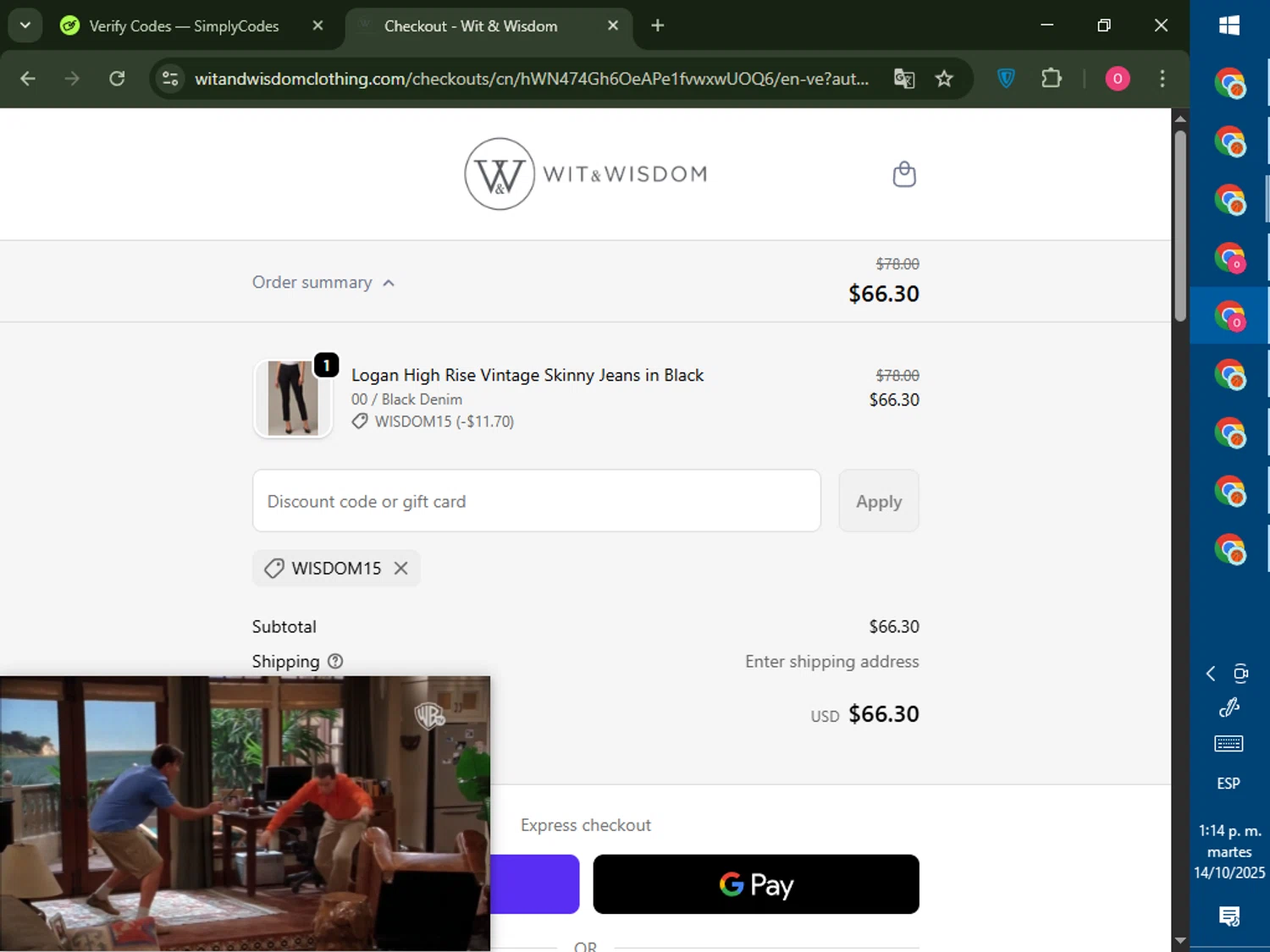The image size is (1270, 952).
Task: Click the scrollbar down arrow
Action: [1180, 941]
